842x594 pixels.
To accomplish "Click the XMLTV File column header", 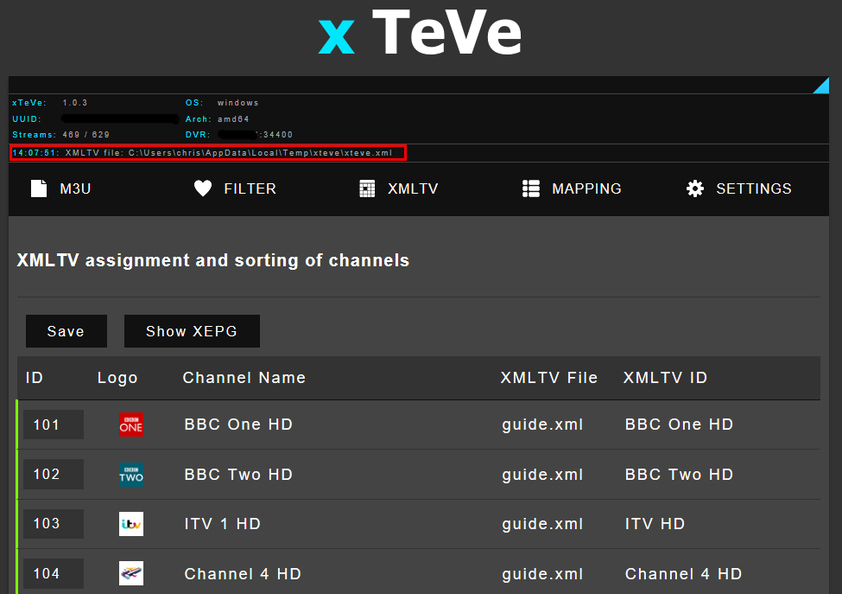I will (549, 378).
